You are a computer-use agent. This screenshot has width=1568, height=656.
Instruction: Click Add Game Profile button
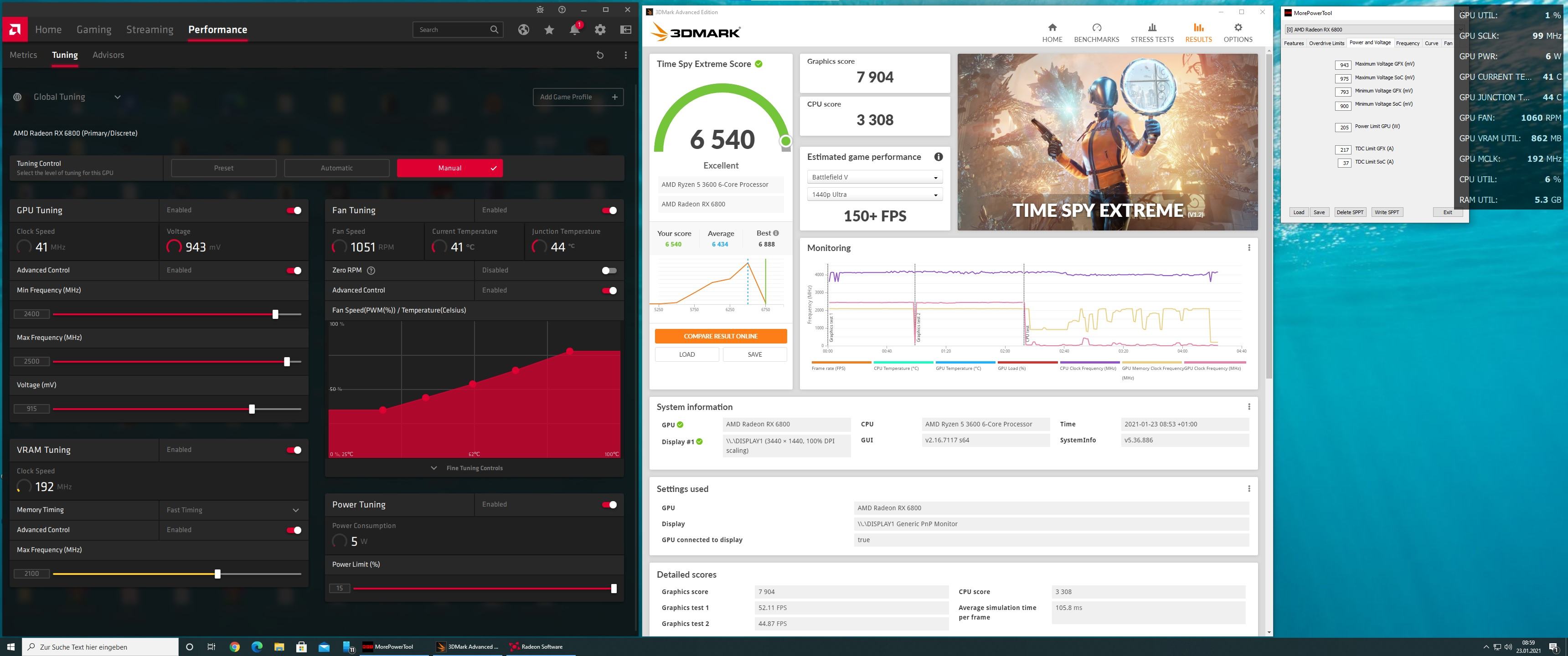(x=578, y=97)
